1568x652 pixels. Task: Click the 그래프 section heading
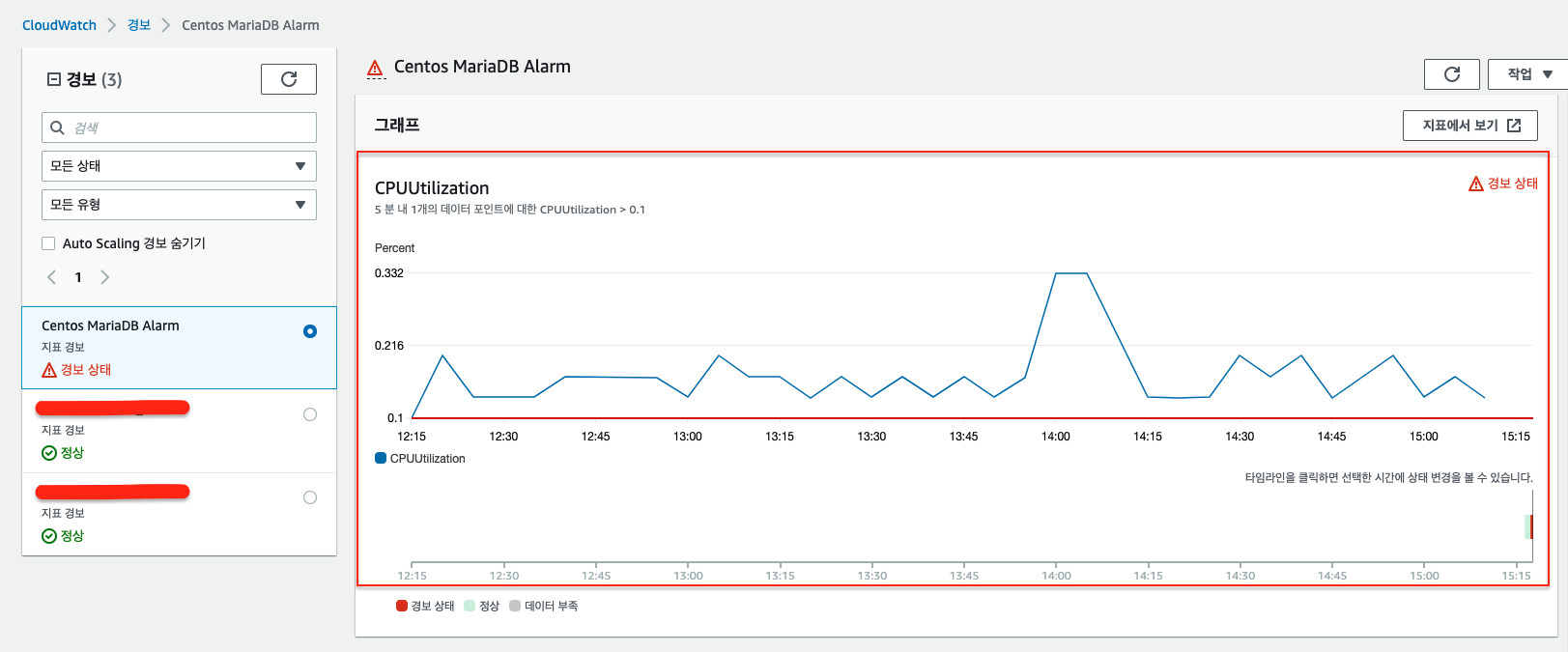[397, 125]
